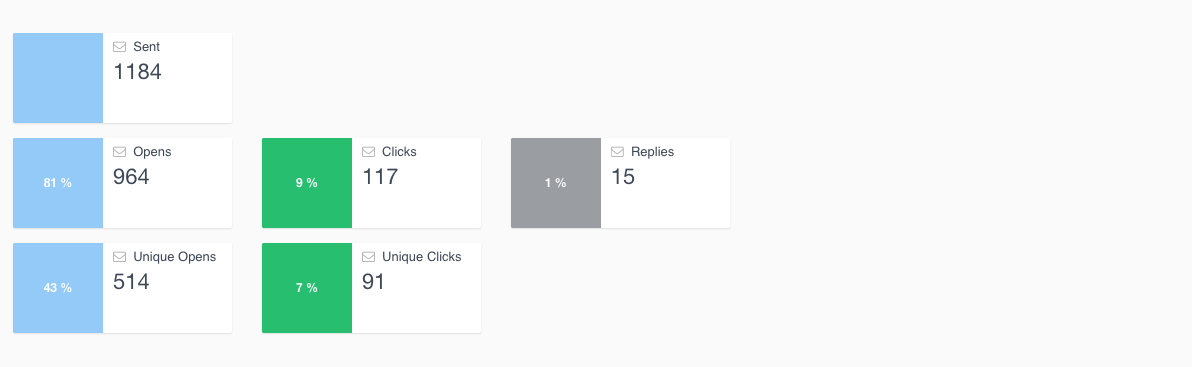
Task: Open the Replies count 15
Action: point(623,177)
